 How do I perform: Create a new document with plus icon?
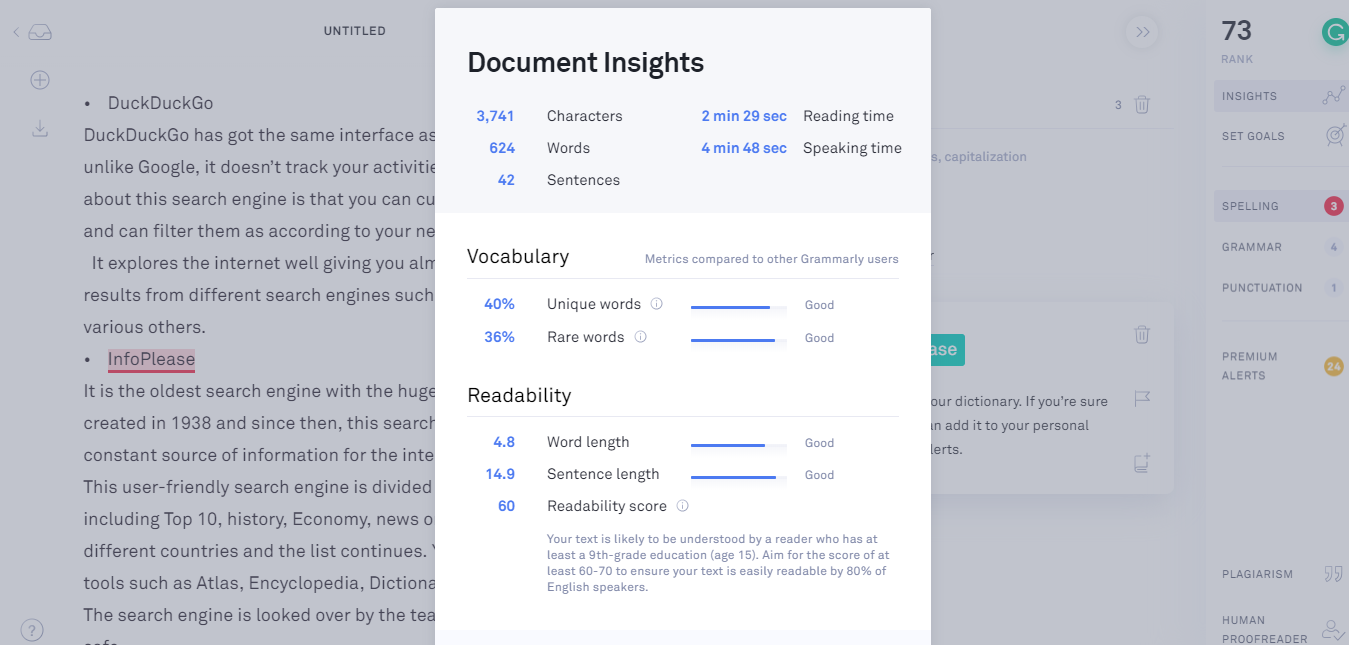point(40,80)
